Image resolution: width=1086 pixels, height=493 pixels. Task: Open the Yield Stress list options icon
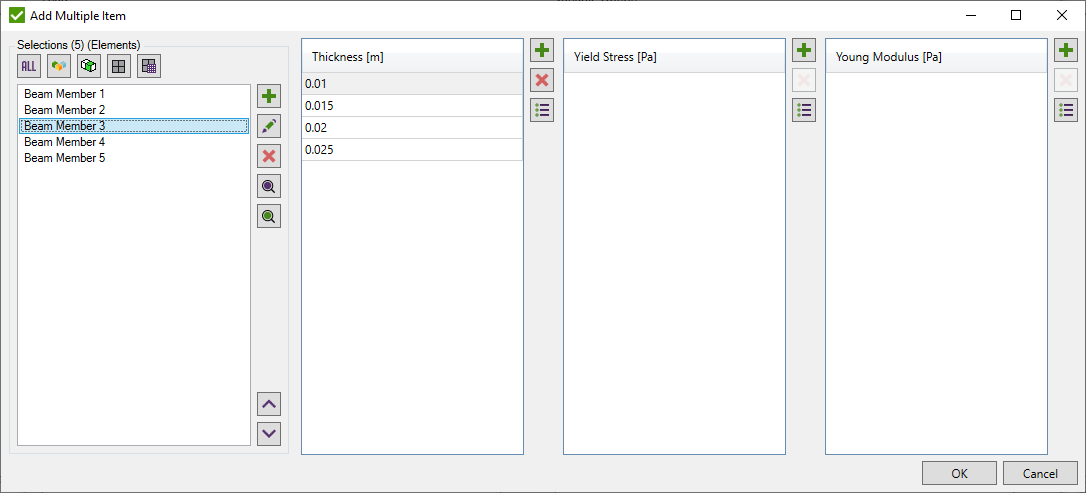tap(804, 110)
